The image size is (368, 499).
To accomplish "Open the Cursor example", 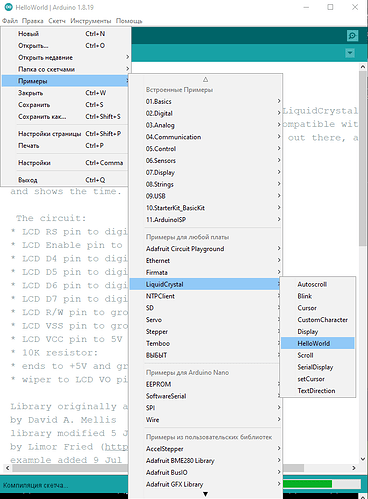I will point(318,308).
